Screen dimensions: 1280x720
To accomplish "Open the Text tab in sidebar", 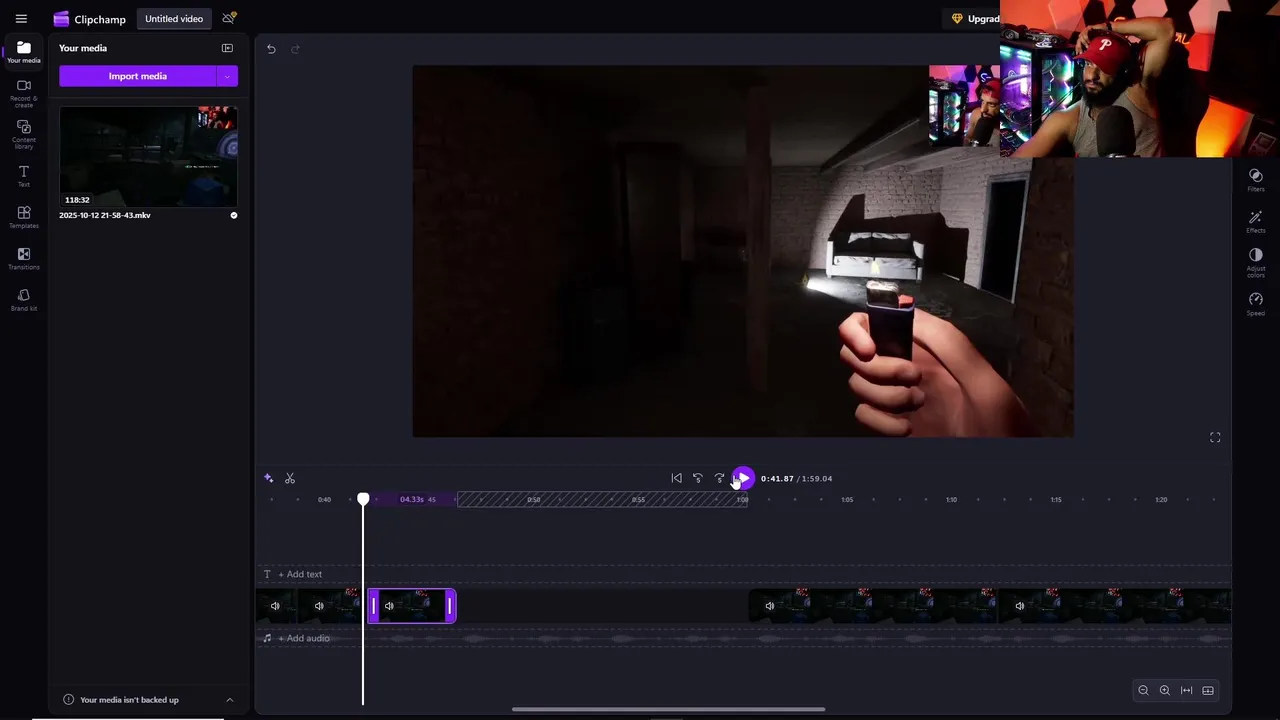I will point(24,176).
